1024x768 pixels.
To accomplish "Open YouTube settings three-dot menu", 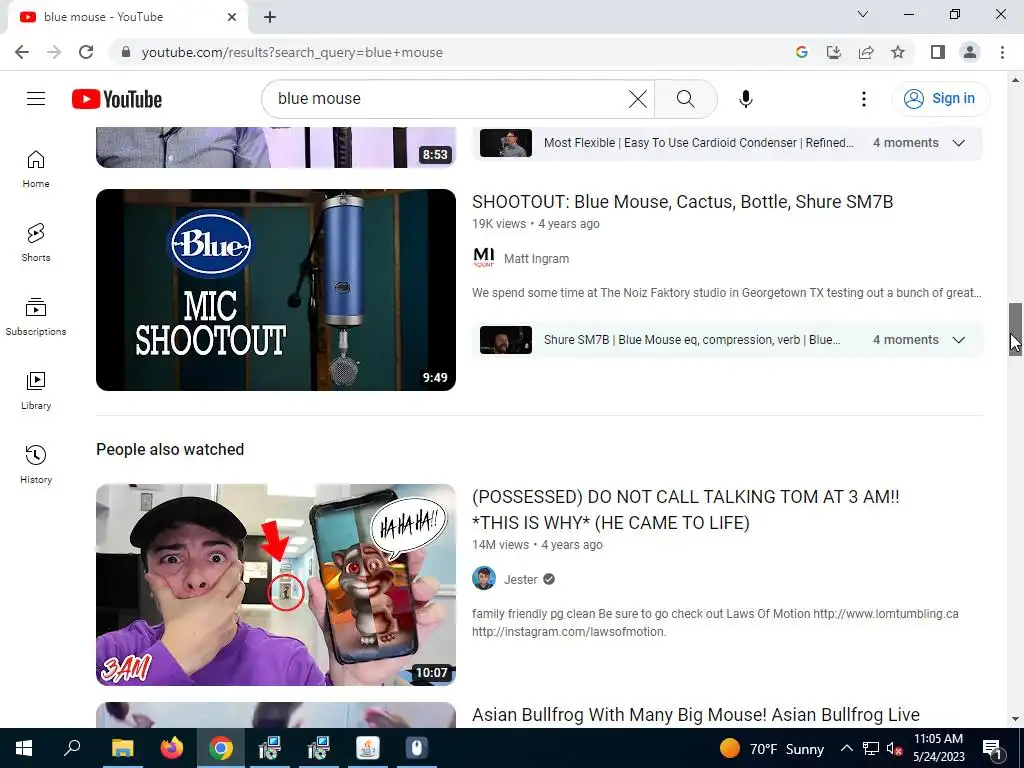I will [863, 99].
